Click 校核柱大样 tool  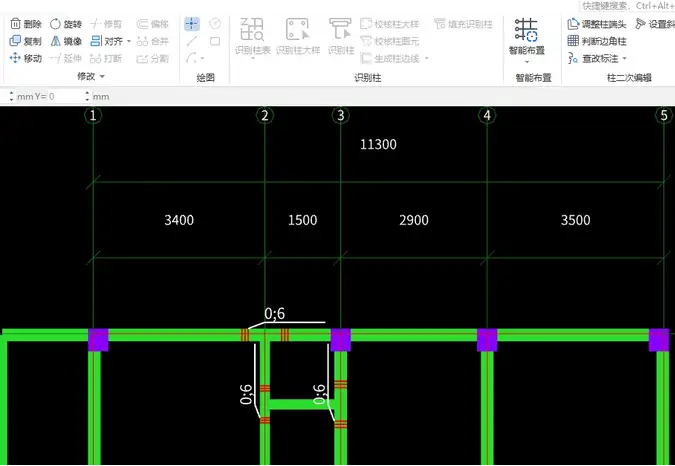coord(390,24)
